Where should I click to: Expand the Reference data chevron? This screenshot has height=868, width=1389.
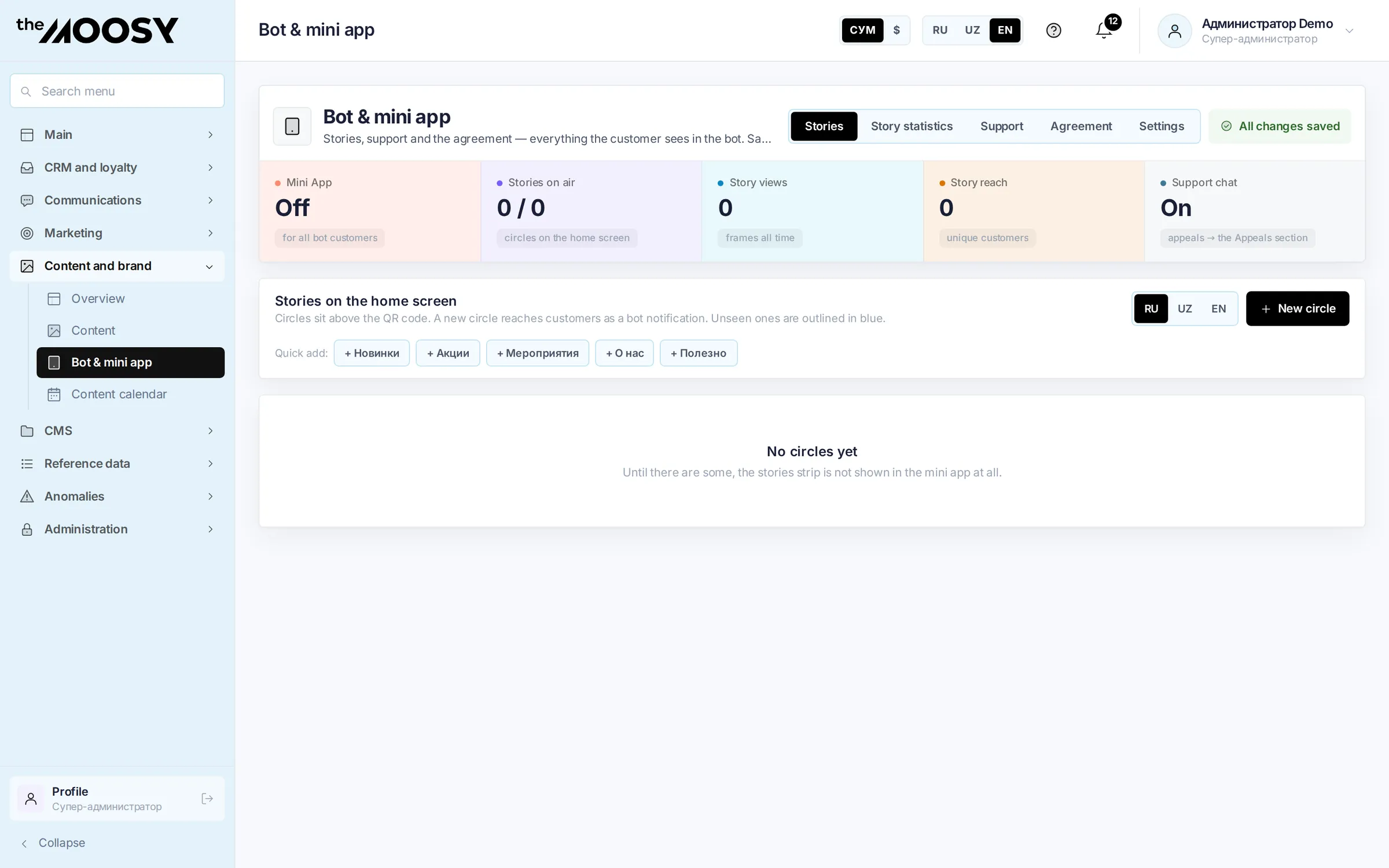pos(211,464)
